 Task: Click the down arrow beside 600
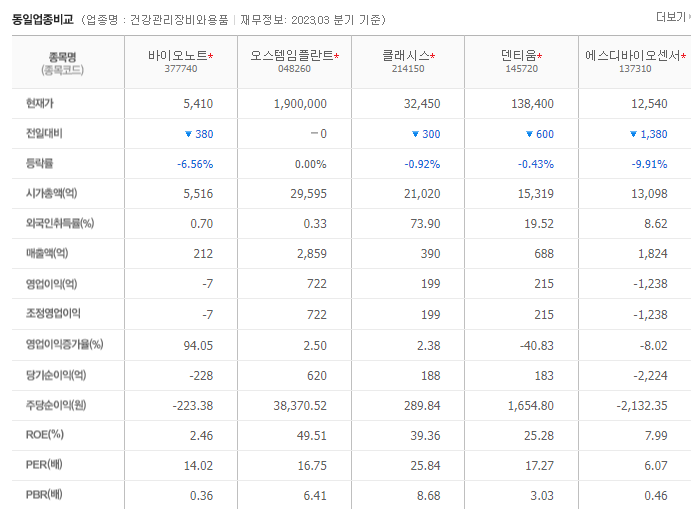point(529,134)
